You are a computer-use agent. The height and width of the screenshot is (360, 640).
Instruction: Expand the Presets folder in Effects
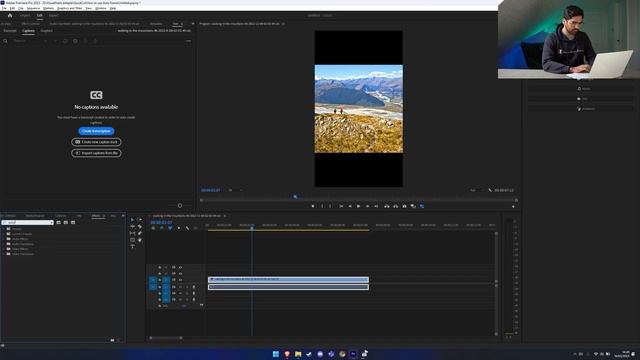[x=4, y=229]
